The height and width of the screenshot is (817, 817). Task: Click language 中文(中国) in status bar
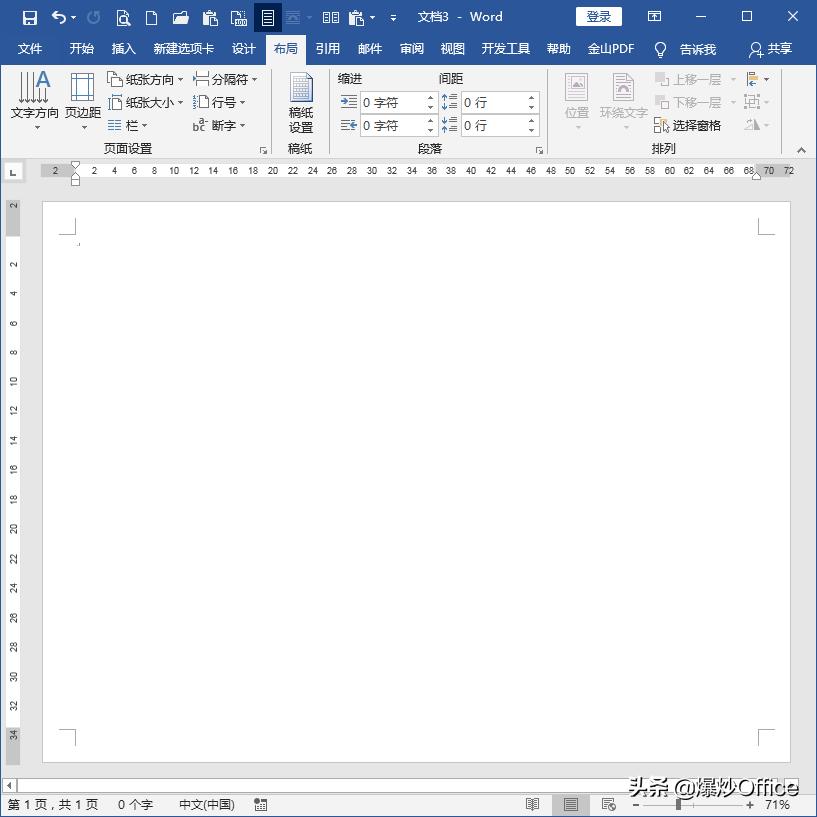tap(207, 805)
